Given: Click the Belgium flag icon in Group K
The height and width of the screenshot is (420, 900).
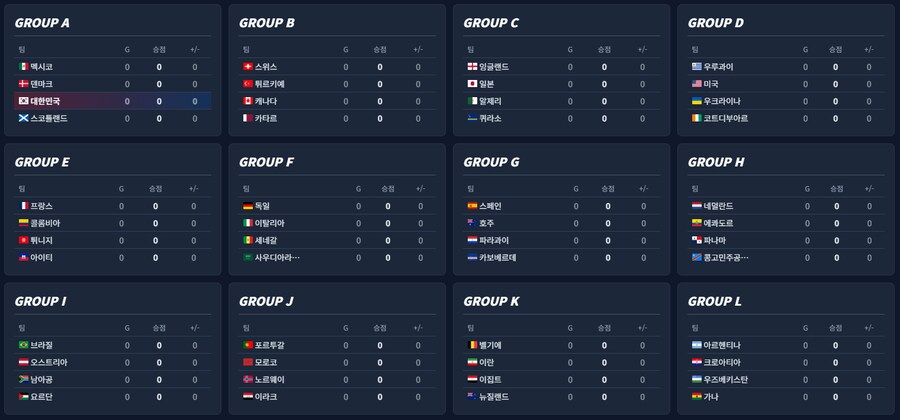Looking at the screenshot, I should [x=472, y=345].
